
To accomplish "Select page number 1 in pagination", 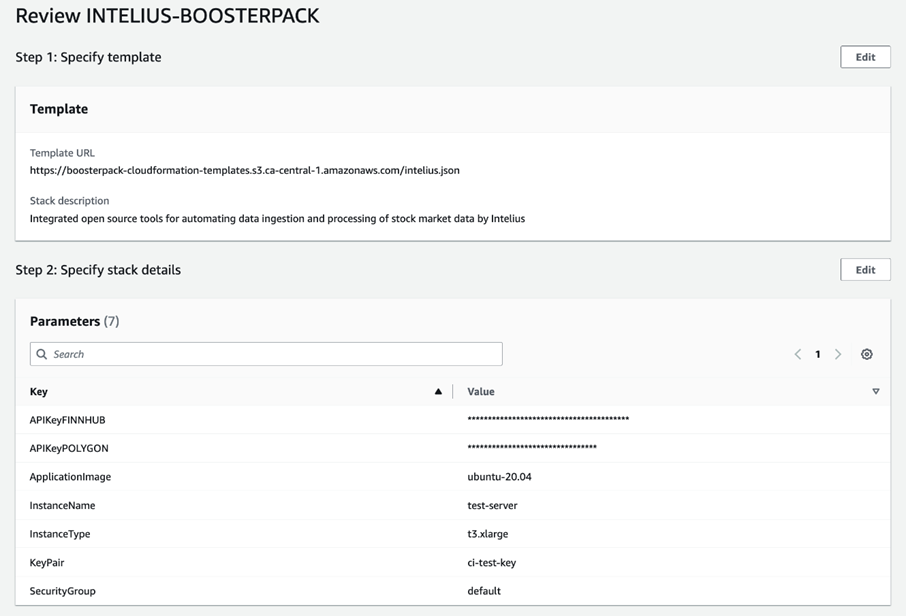I will pyautogui.click(x=818, y=354).
